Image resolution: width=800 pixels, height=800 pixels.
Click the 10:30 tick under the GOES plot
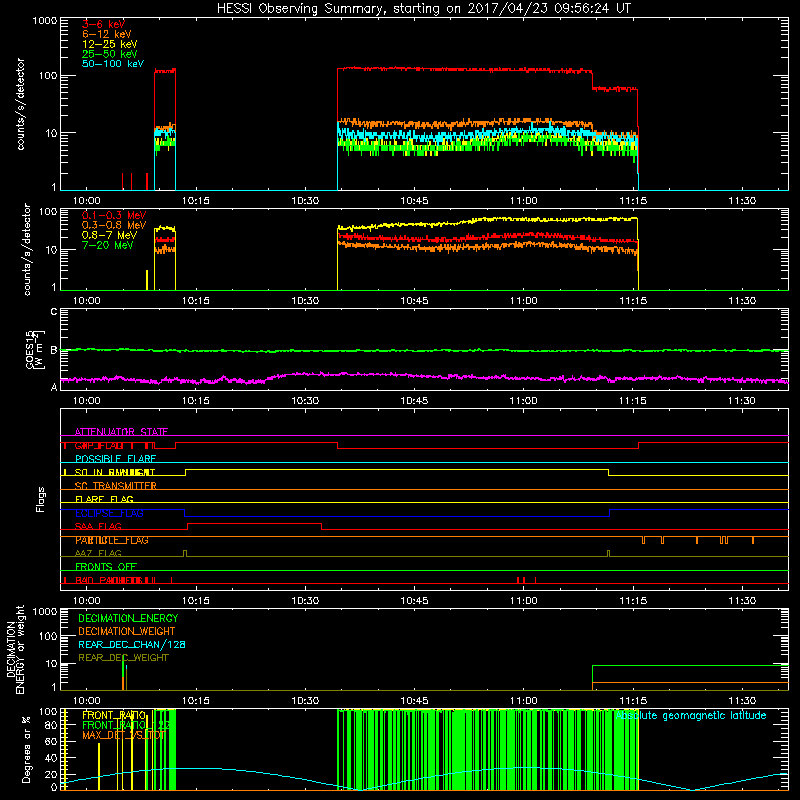pos(305,401)
